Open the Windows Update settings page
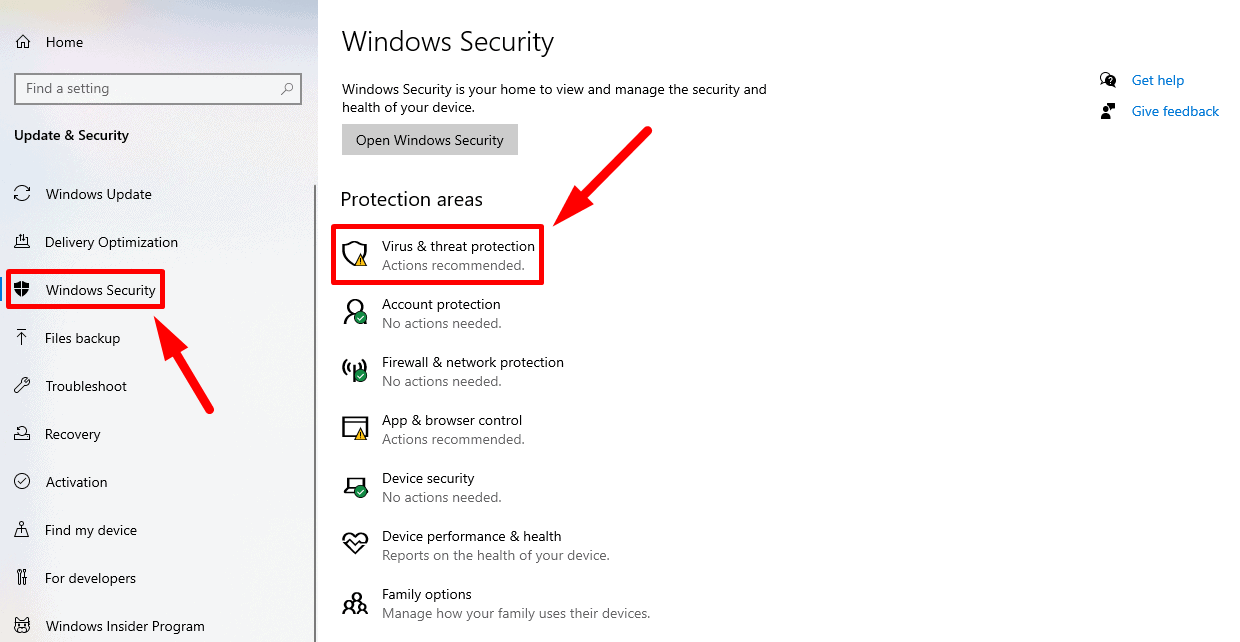The width and height of the screenshot is (1240, 642). point(98,194)
